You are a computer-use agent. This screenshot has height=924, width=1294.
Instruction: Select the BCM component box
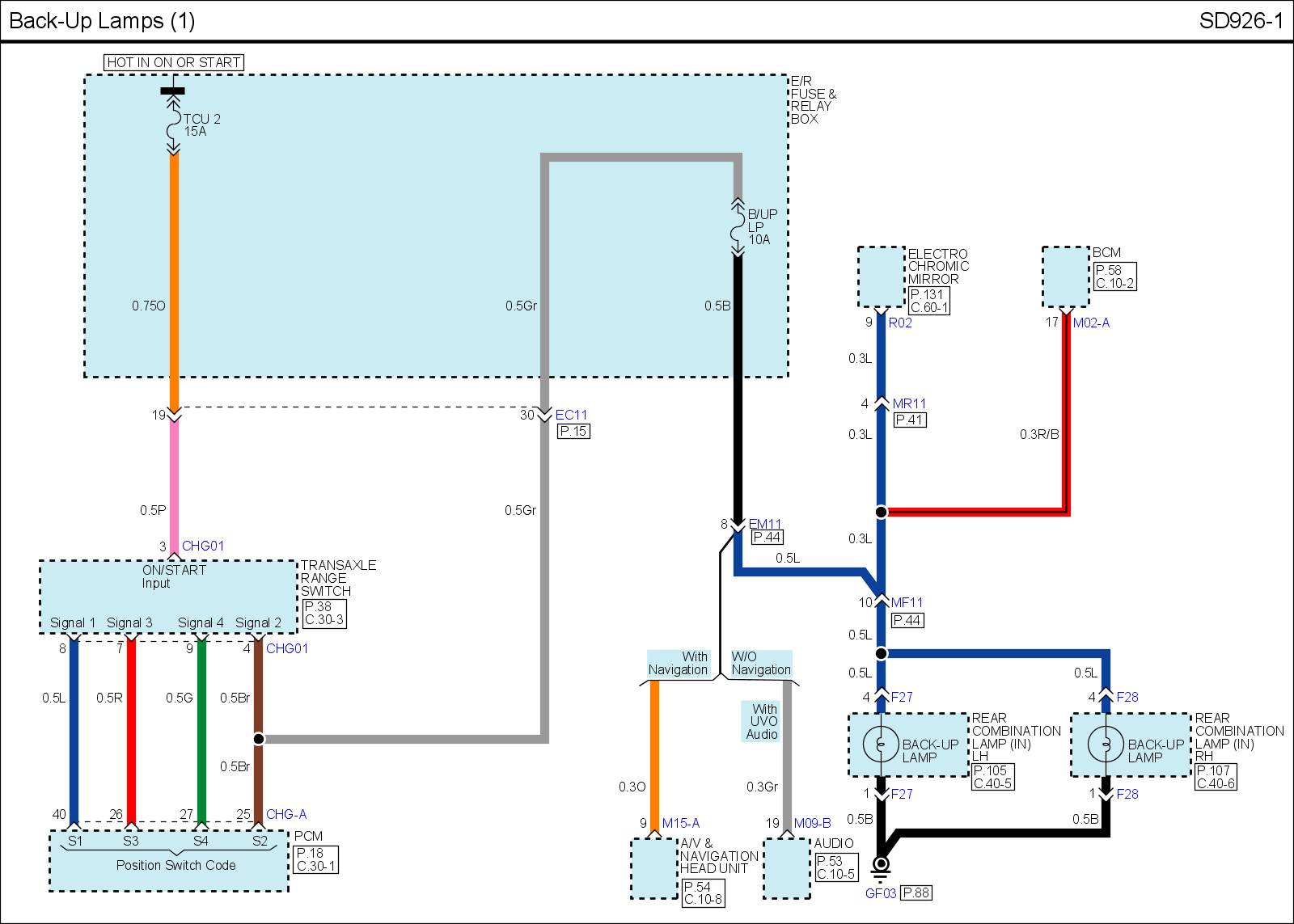click(x=1066, y=277)
